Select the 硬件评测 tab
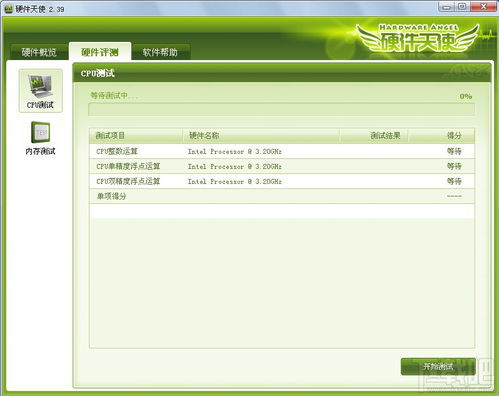This screenshot has width=499, height=396. pos(100,52)
